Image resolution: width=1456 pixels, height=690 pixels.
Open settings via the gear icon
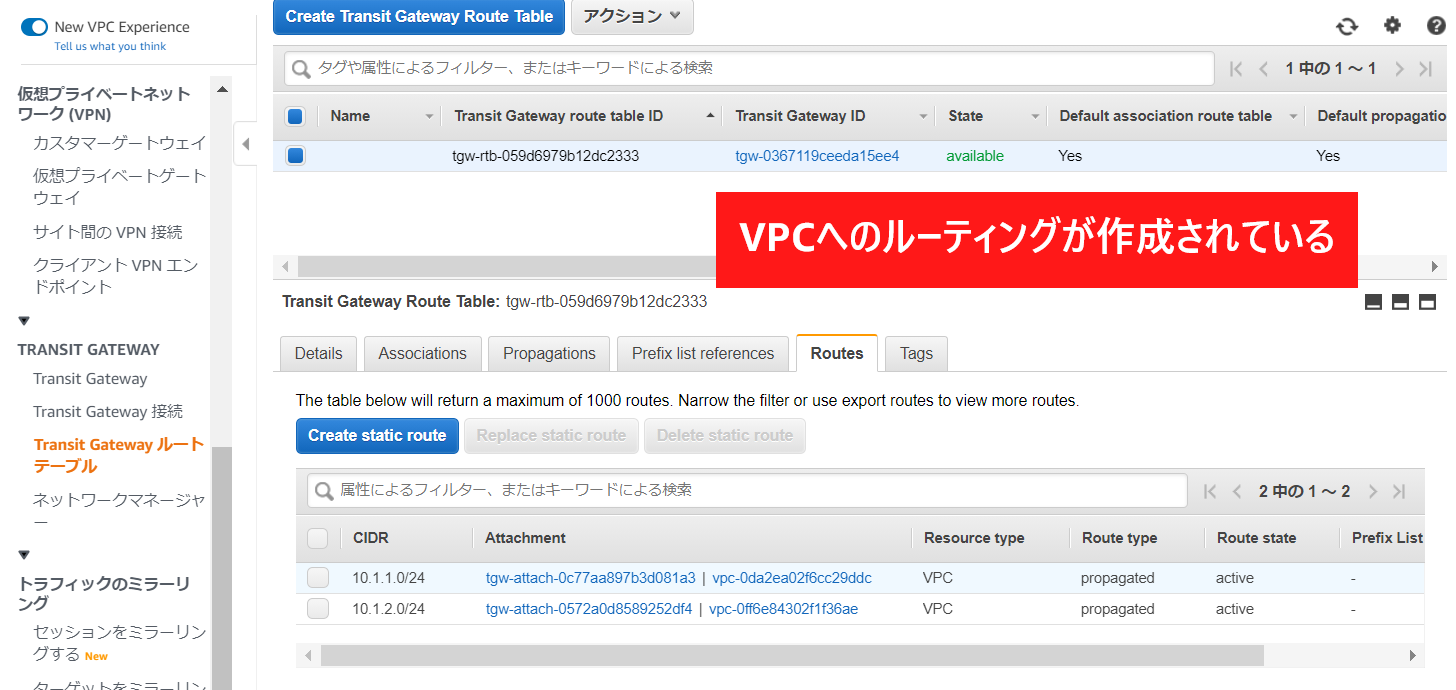coord(1392,26)
